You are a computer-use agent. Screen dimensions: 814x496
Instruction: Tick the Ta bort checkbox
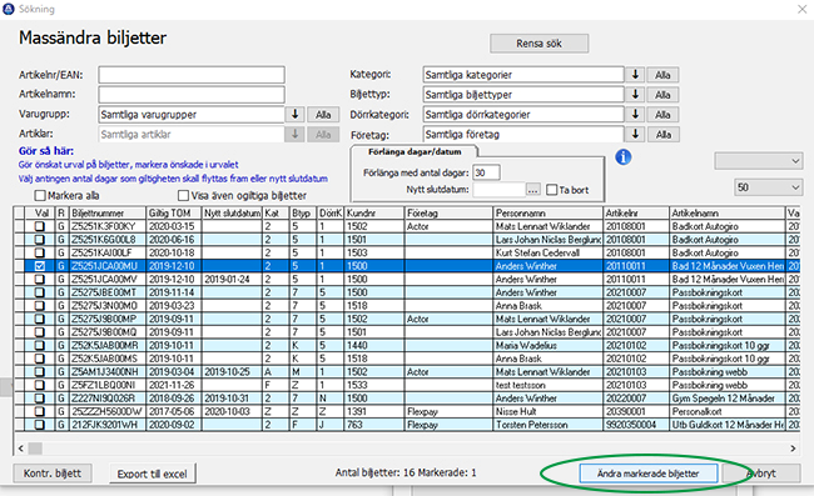click(x=551, y=190)
